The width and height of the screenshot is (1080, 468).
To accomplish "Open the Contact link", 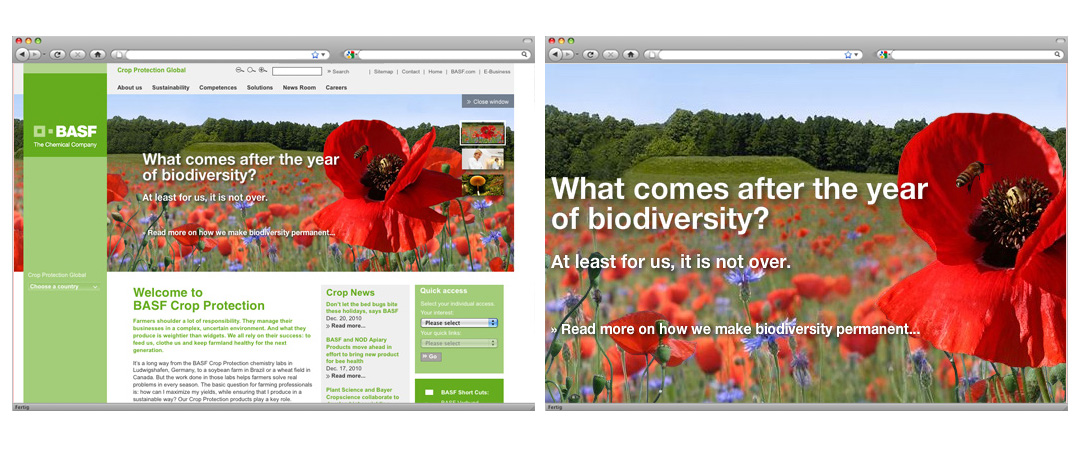I will pos(411,71).
